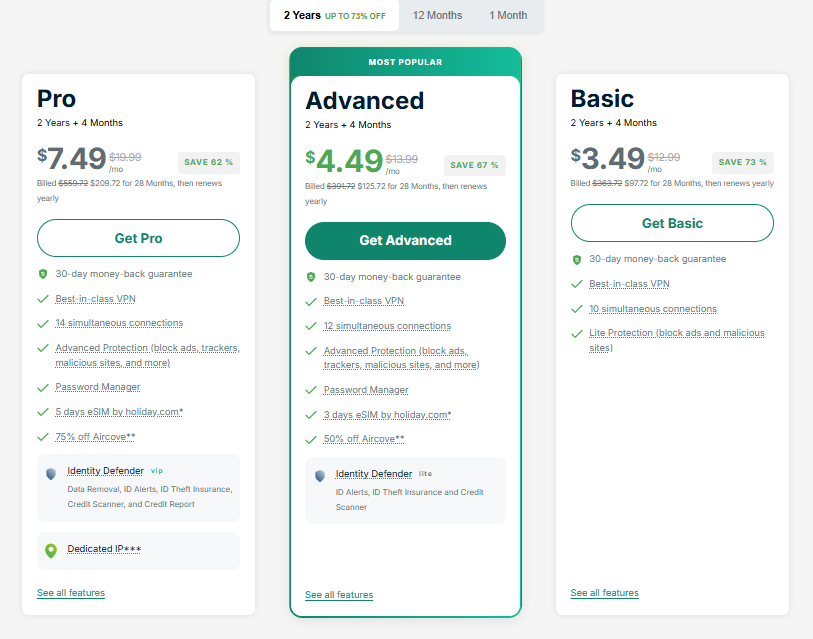Click the 3 days eSIM by holiday.com link
The height and width of the screenshot is (639, 813).
click(x=387, y=415)
